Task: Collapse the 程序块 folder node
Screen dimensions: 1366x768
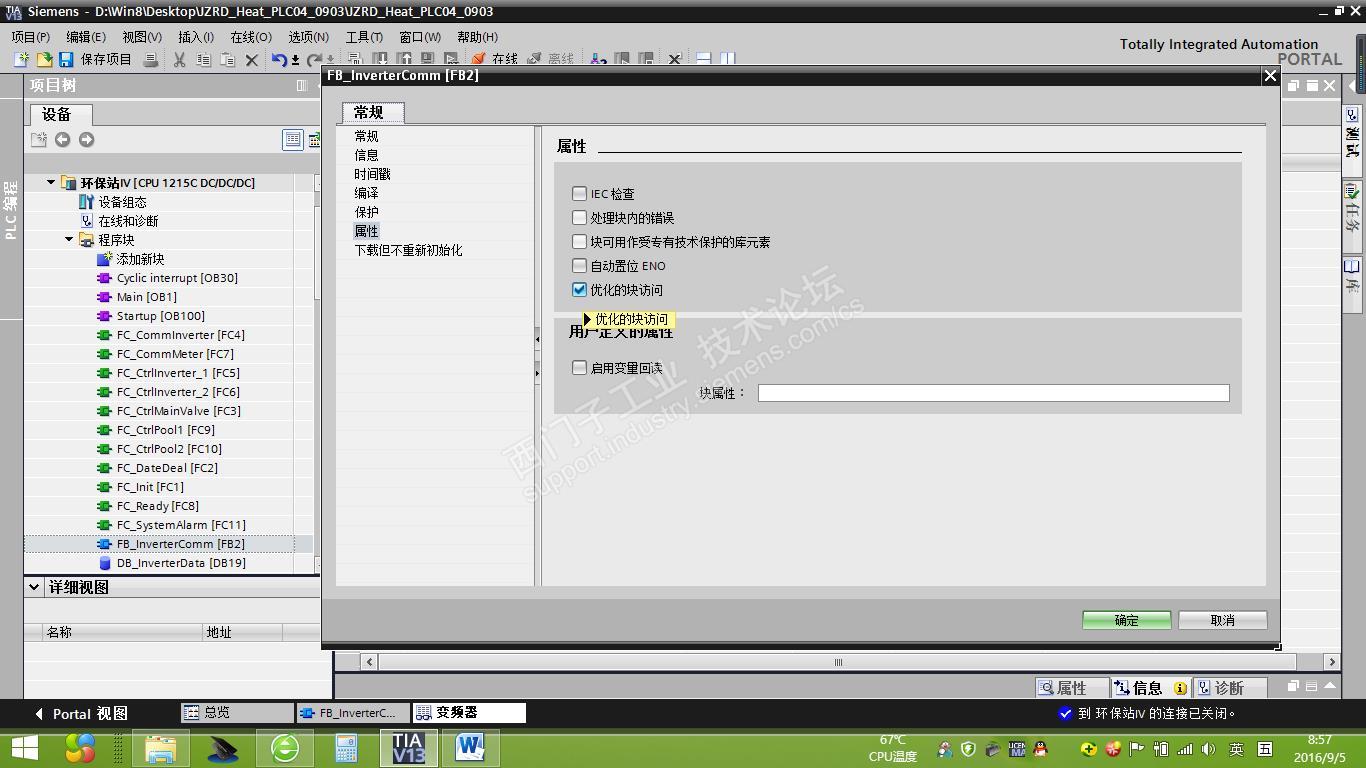Action: coord(69,240)
